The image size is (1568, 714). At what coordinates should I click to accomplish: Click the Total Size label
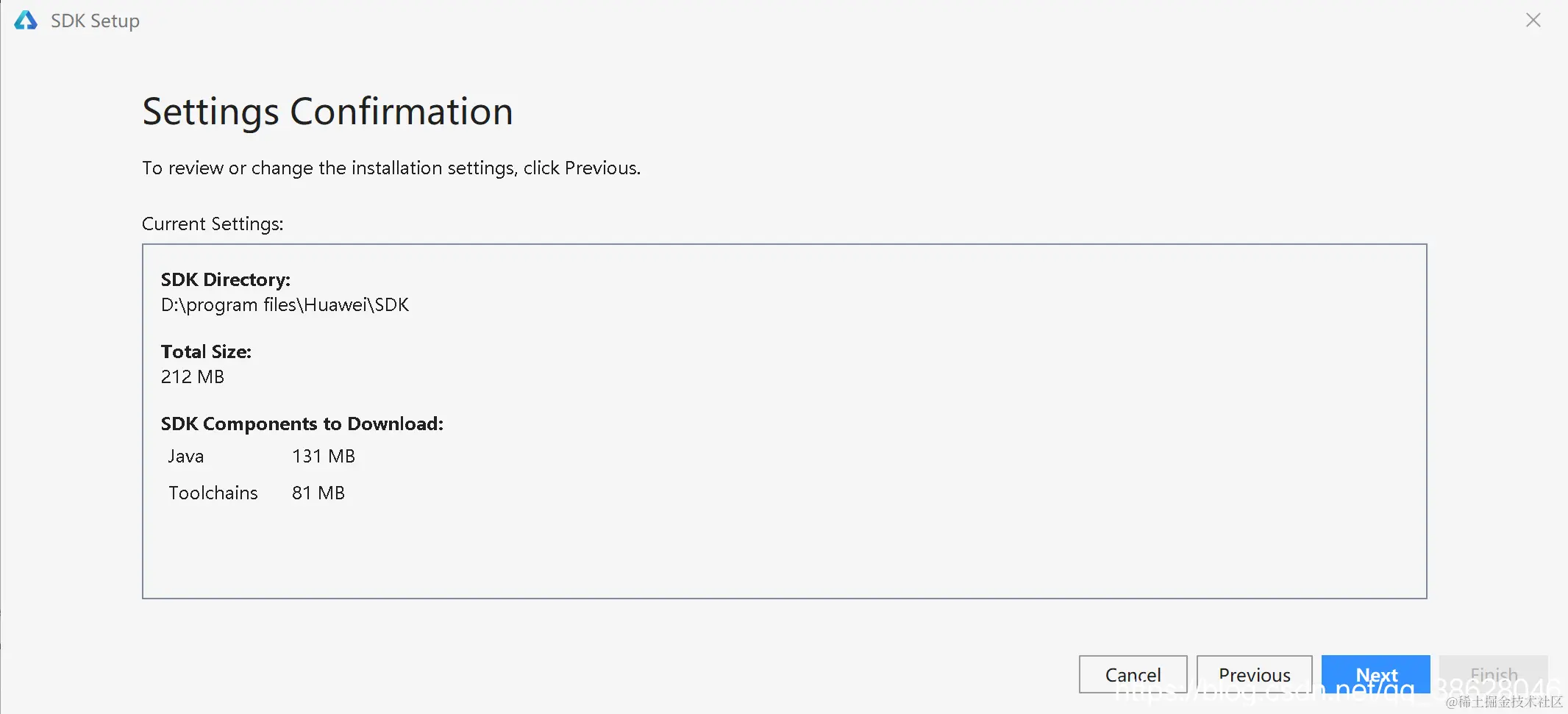[x=206, y=351]
